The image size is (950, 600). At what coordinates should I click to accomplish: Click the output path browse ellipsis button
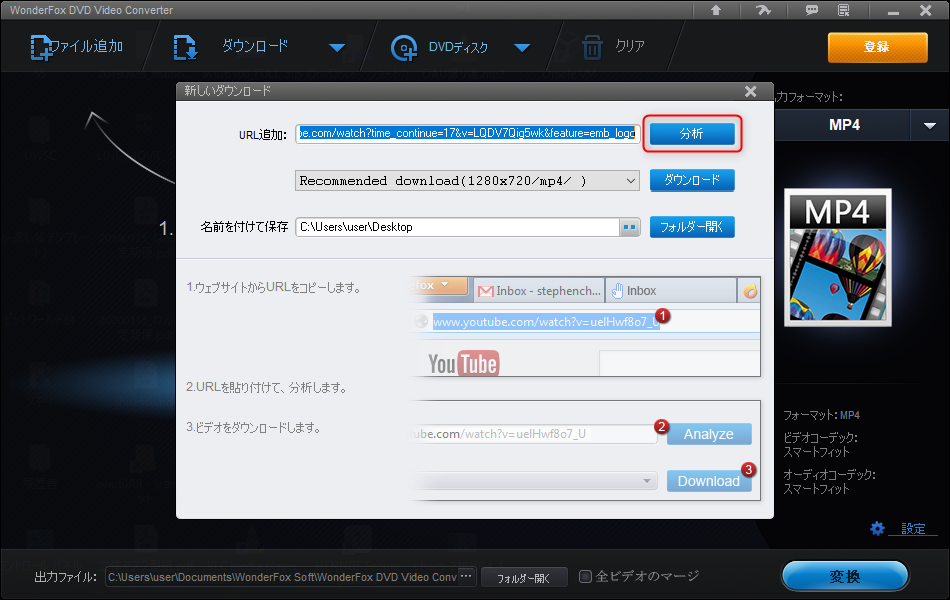[x=466, y=576]
